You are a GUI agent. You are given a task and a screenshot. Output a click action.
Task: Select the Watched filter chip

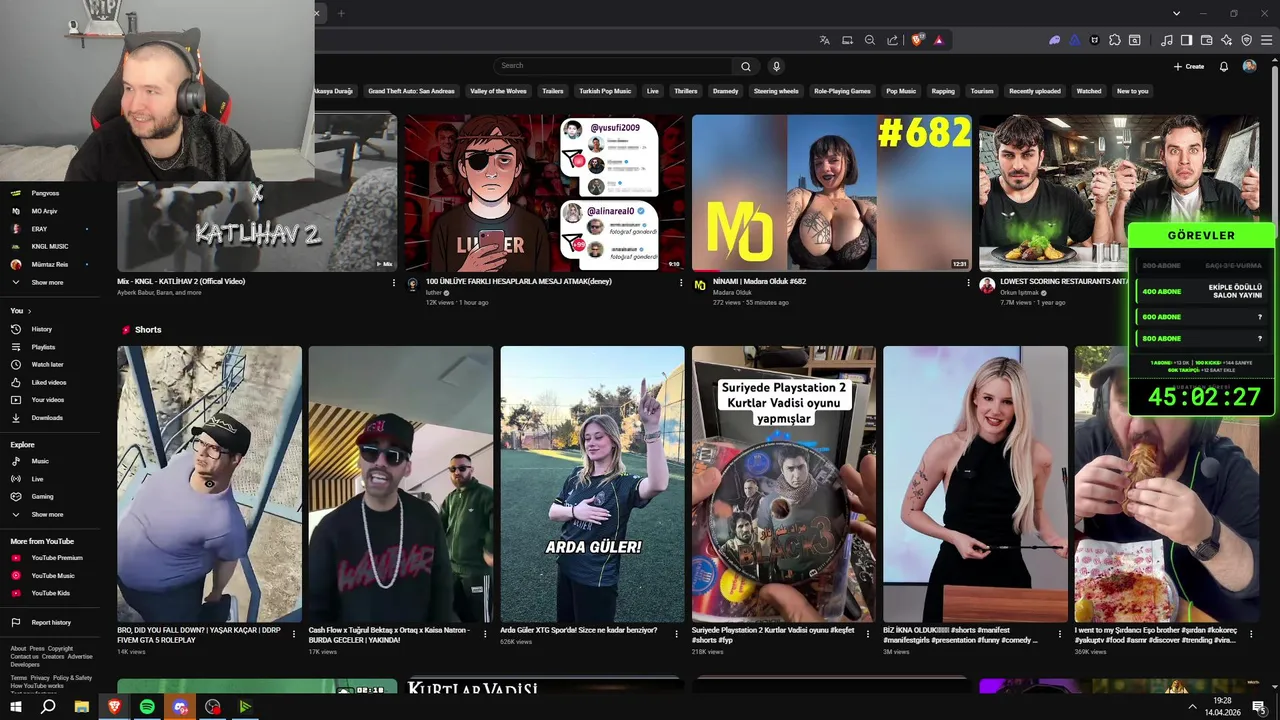pyautogui.click(x=1089, y=91)
